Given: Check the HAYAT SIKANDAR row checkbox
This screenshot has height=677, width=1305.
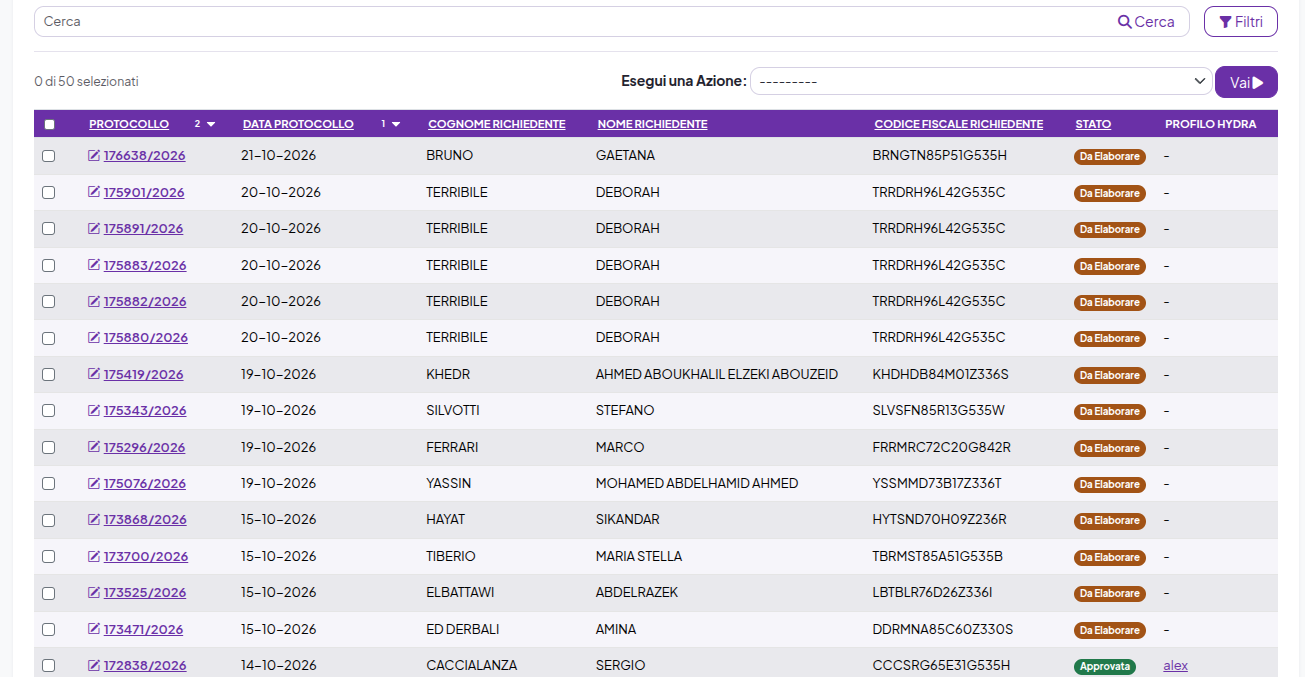Looking at the screenshot, I should [x=49, y=520].
